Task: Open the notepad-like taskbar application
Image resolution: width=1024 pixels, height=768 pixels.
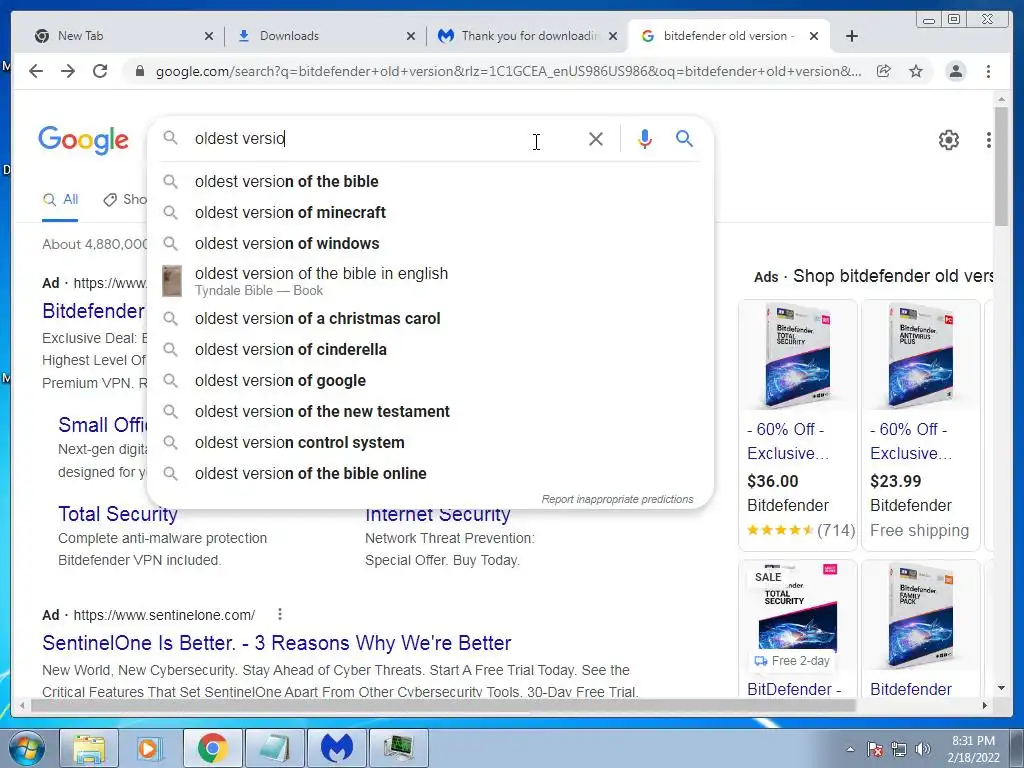Action: (x=274, y=748)
